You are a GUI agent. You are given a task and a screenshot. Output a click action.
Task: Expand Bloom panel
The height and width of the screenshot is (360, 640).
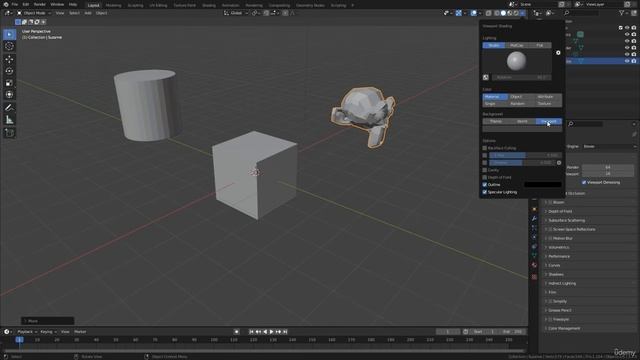tap(558, 202)
